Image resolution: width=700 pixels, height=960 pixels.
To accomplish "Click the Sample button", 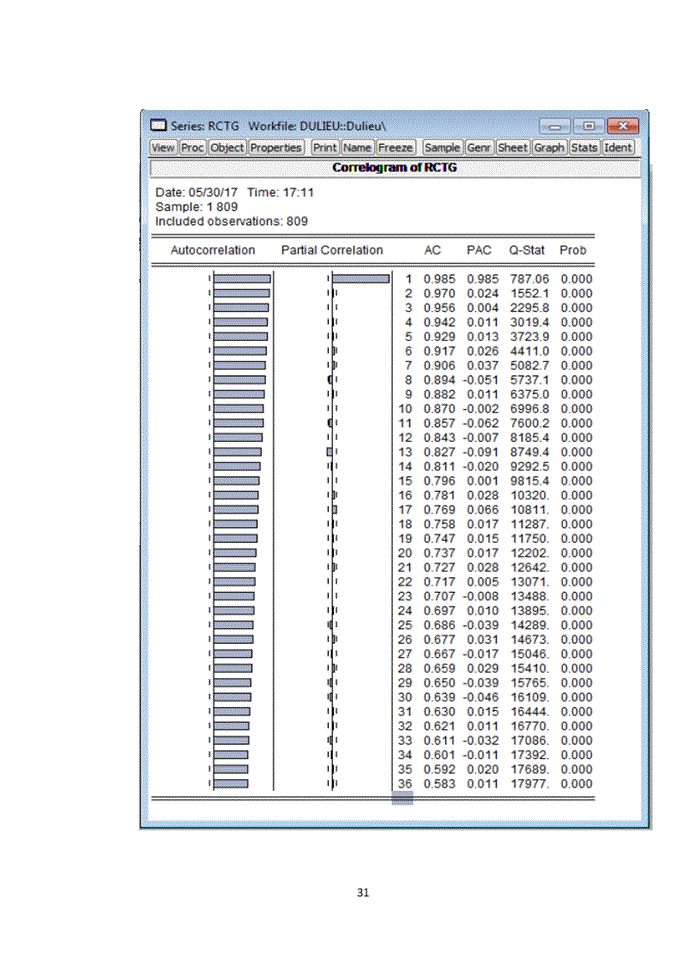I will [442, 147].
